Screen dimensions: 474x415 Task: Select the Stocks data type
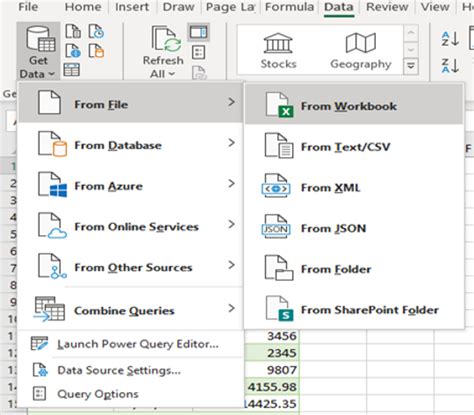pos(278,51)
